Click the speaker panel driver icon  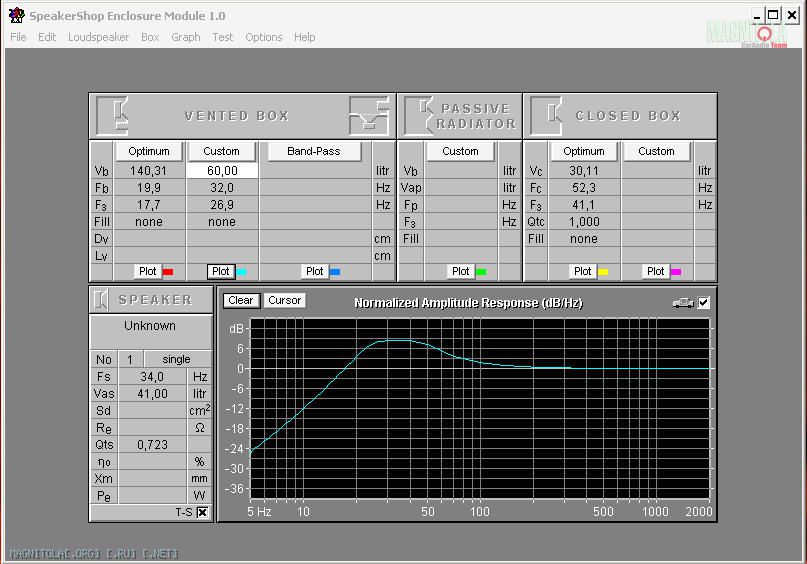(101, 299)
